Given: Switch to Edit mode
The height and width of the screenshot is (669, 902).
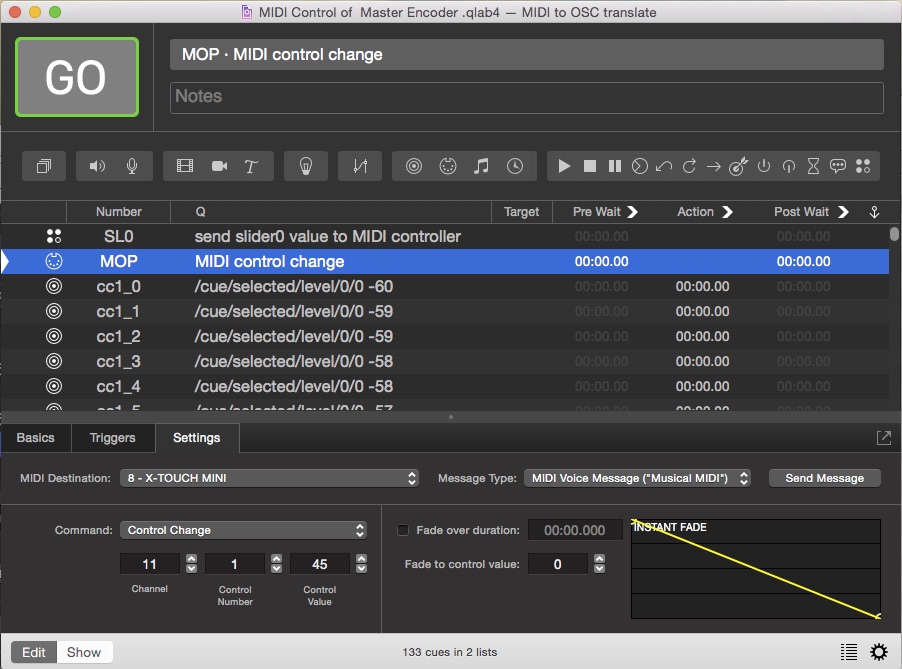Looking at the screenshot, I should 34,652.
